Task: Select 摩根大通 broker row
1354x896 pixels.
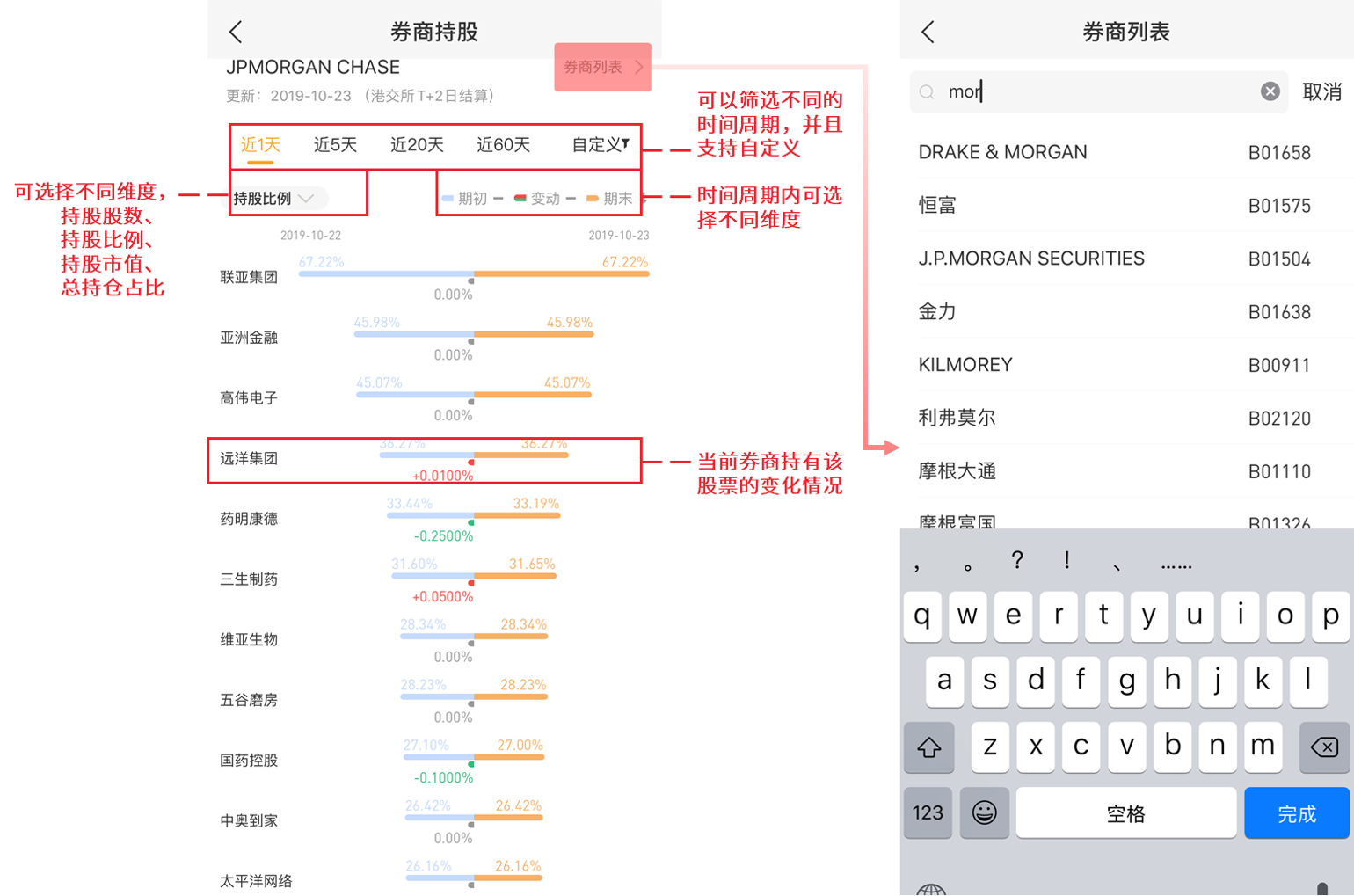Action: point(1126,471)
